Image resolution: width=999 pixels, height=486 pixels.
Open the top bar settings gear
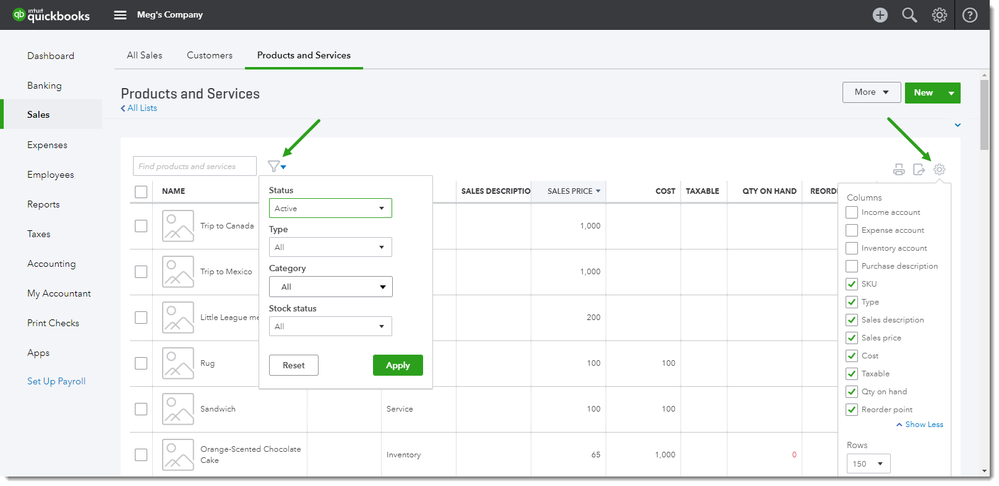coord(939,15)
